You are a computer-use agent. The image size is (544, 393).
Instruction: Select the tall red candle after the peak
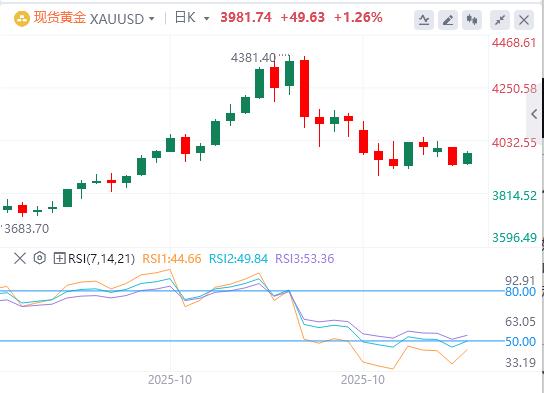pyautogui.click(x=305, y=88)
